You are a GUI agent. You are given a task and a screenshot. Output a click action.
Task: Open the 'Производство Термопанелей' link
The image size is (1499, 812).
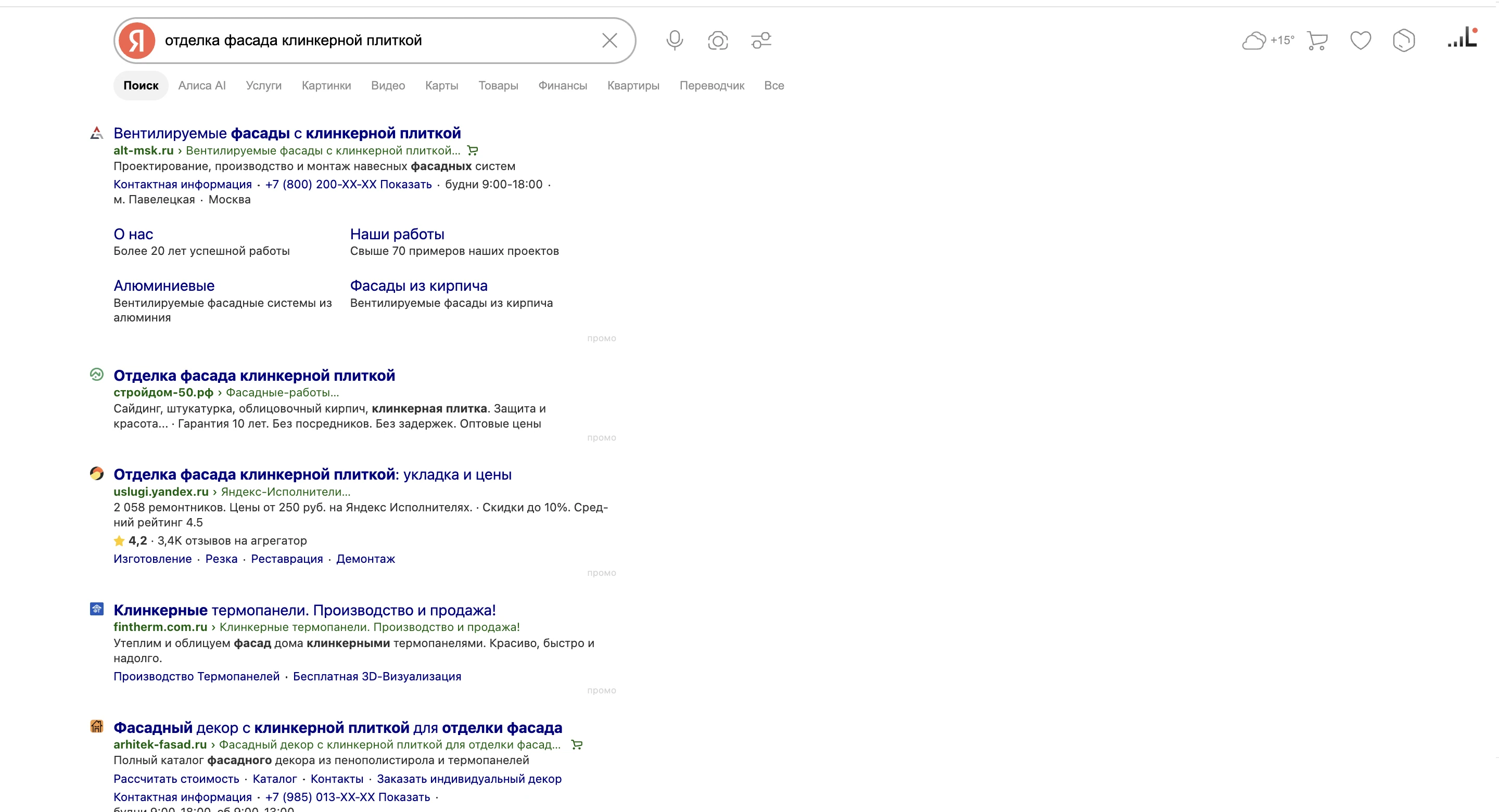point(197,676)
